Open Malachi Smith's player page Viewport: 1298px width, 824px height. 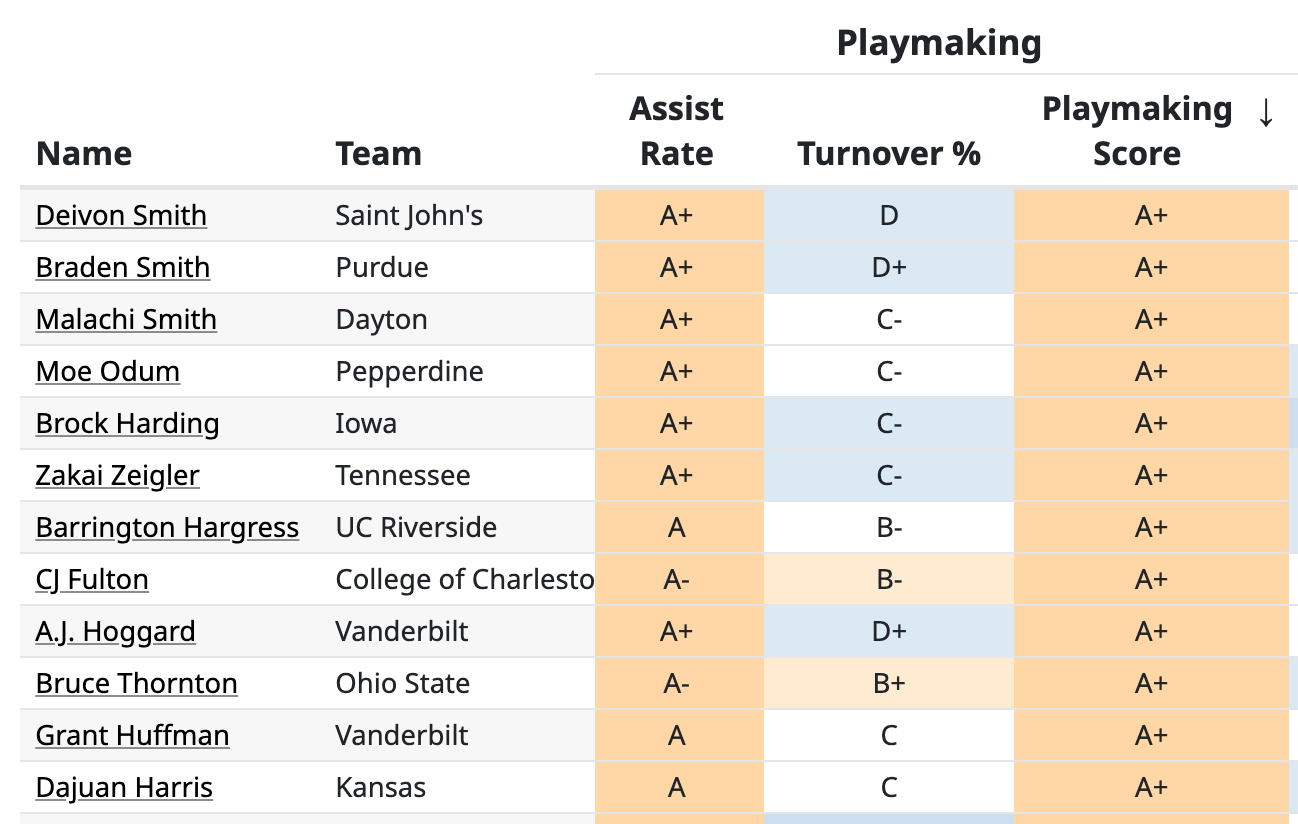click(x=125, y=319)
